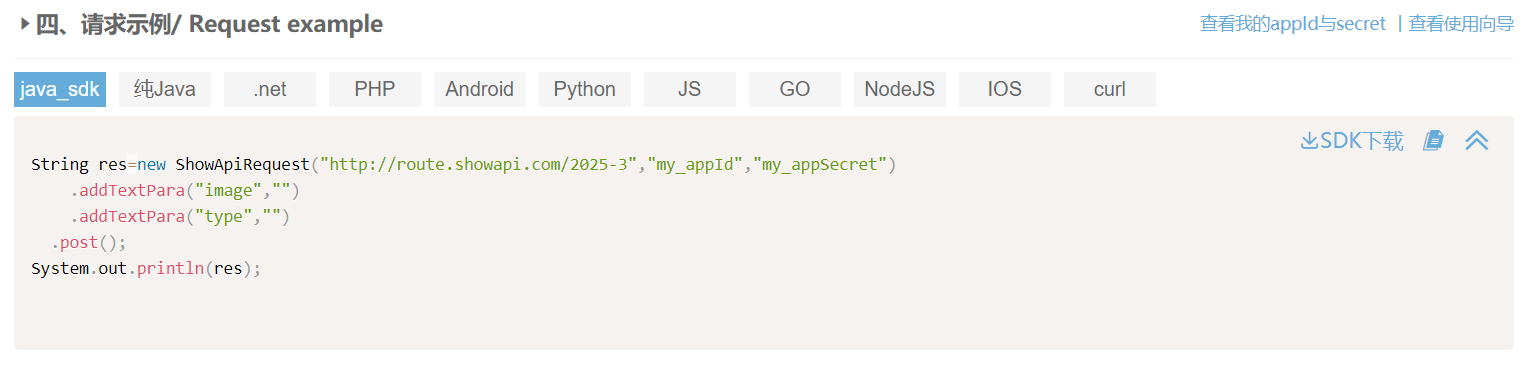This screenshot has height=369, width=1533.
Task: Select the java_sdk tab
Action: click(x=60, y=89)
